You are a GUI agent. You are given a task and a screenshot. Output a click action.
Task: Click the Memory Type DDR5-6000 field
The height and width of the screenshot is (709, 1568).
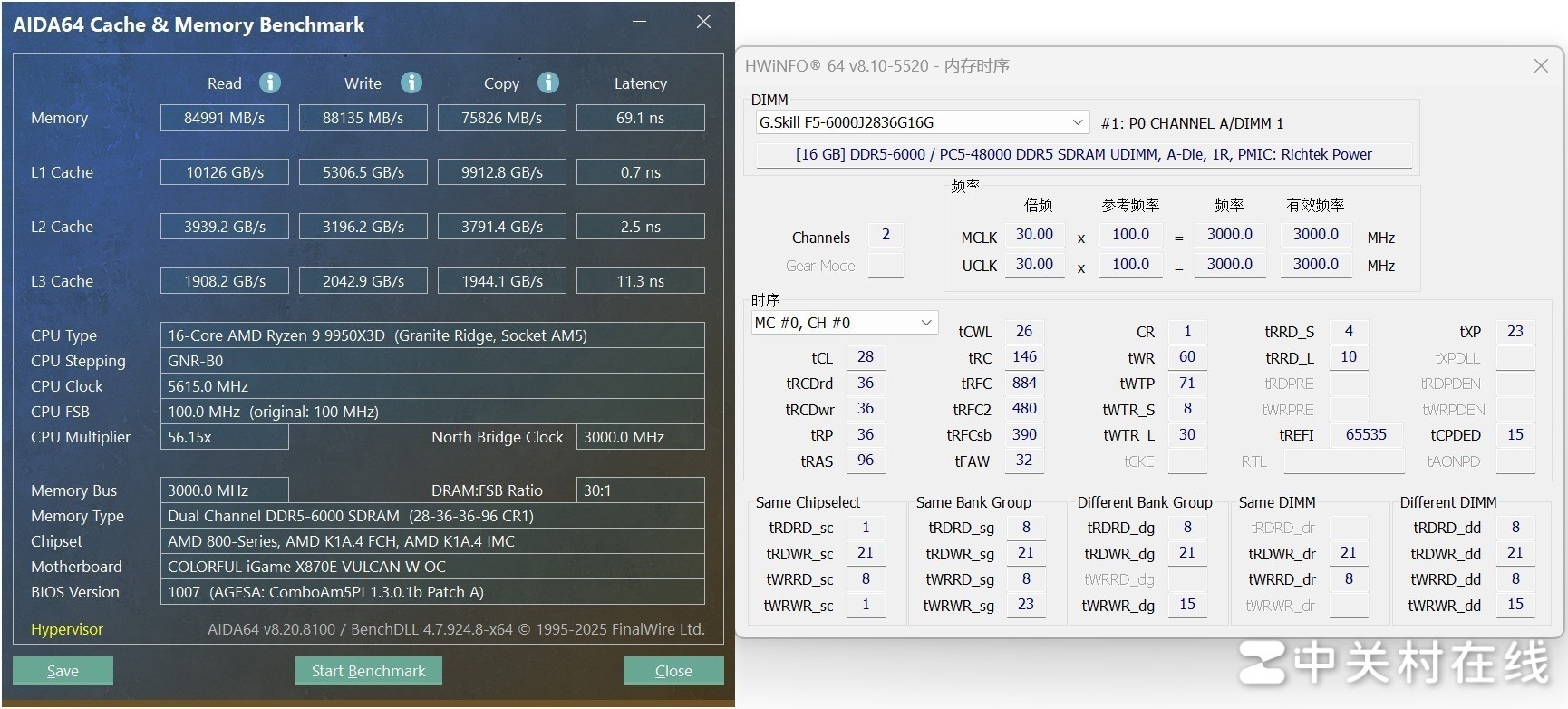432,516
